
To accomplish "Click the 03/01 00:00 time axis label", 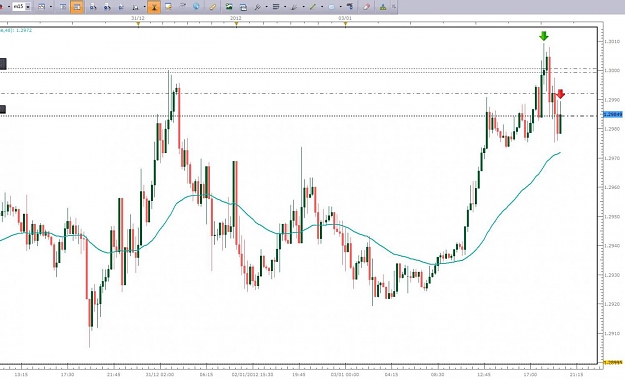I will click(x=345, y=375).
